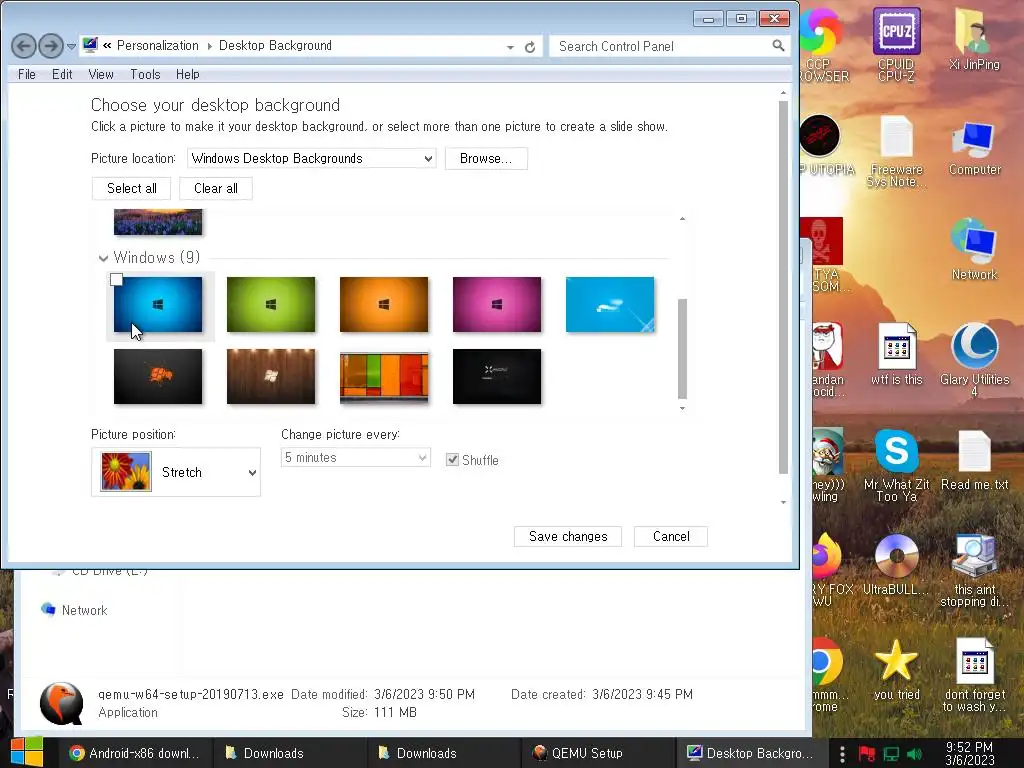Select the magenta Windows logo wallpaper
1024x768 pixels.
pos(497,304)
